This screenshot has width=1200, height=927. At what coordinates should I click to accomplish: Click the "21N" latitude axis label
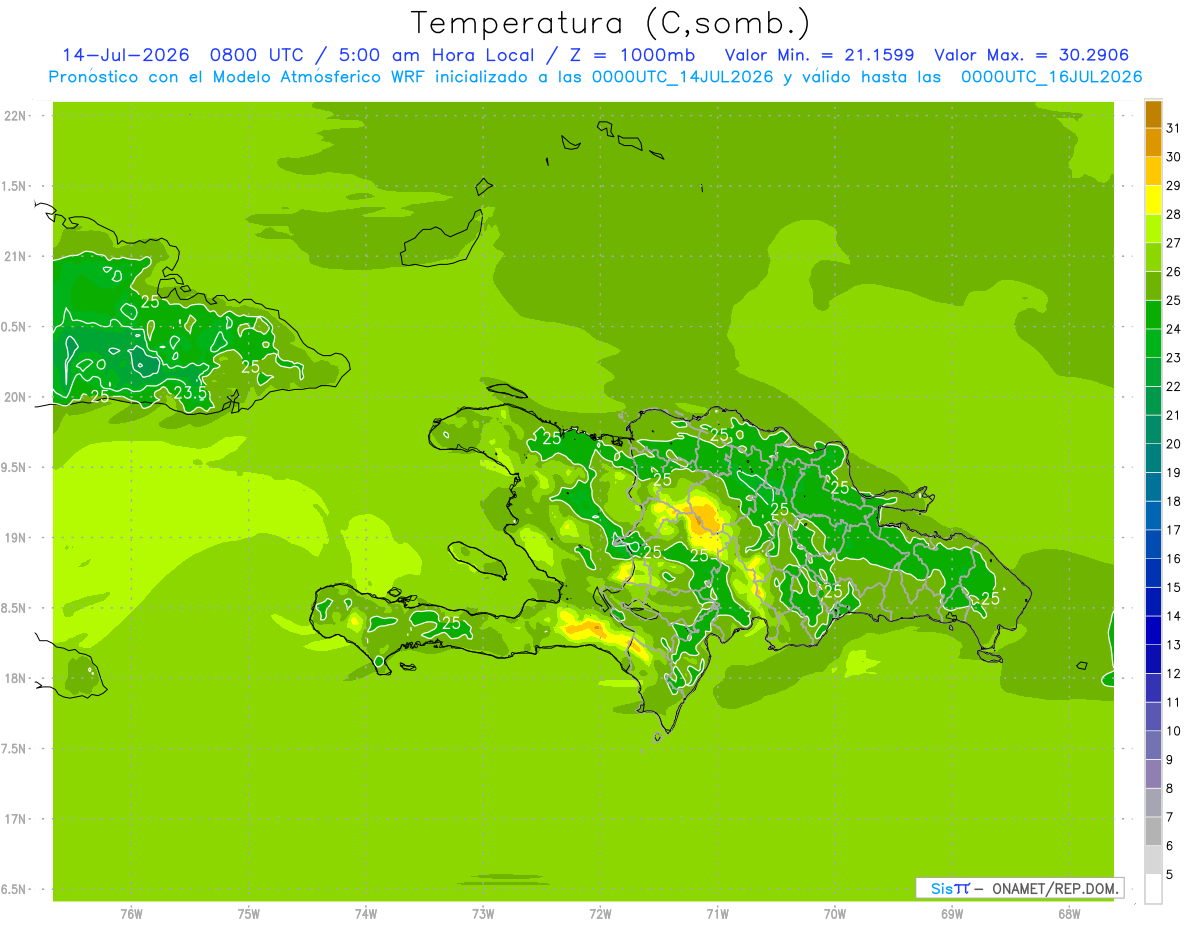pos(16,257)
